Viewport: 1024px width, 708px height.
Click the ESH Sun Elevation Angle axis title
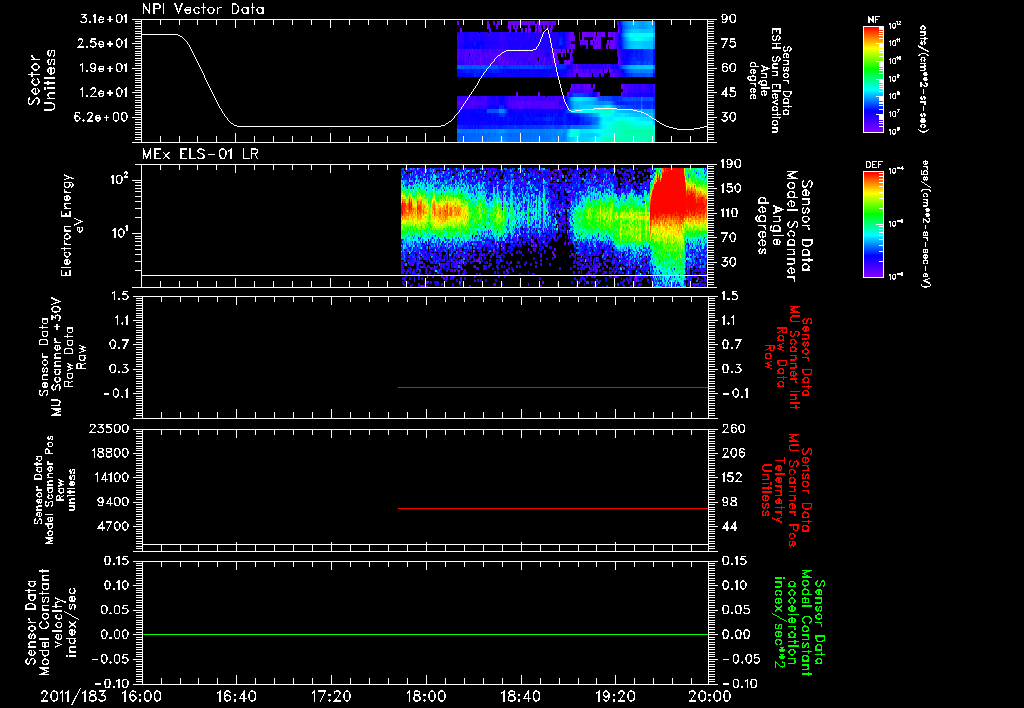[769, 80]
